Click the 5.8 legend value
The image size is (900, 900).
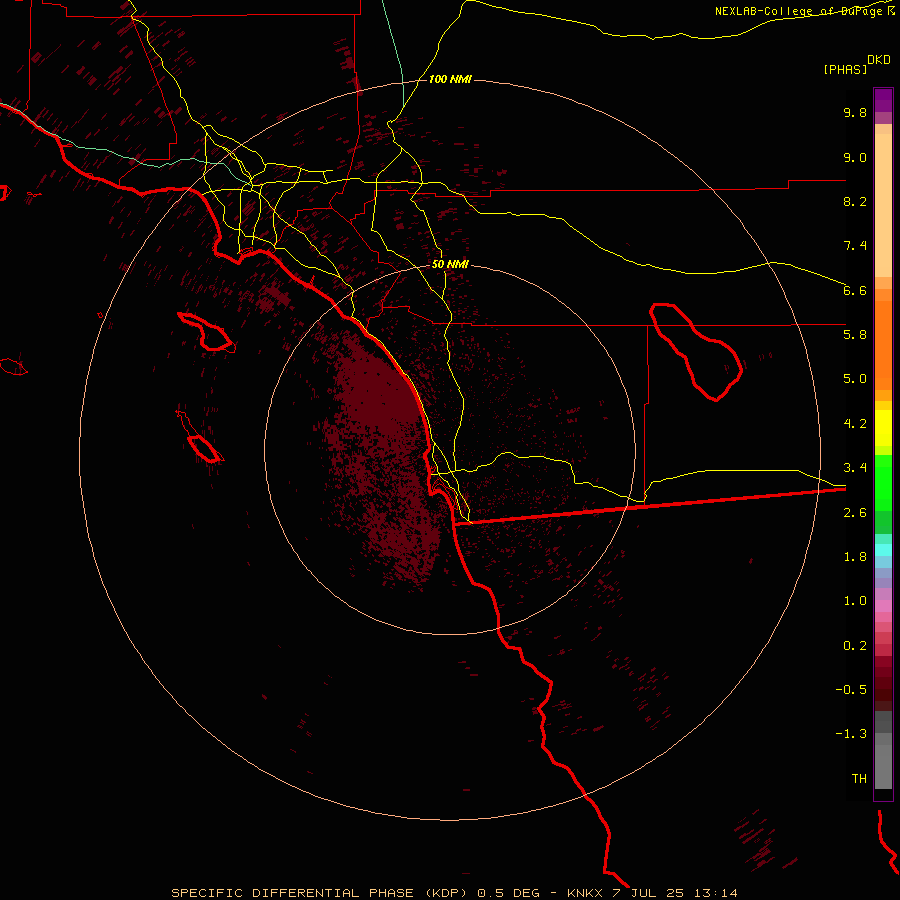pyautogui.click(x=855, y=335)
